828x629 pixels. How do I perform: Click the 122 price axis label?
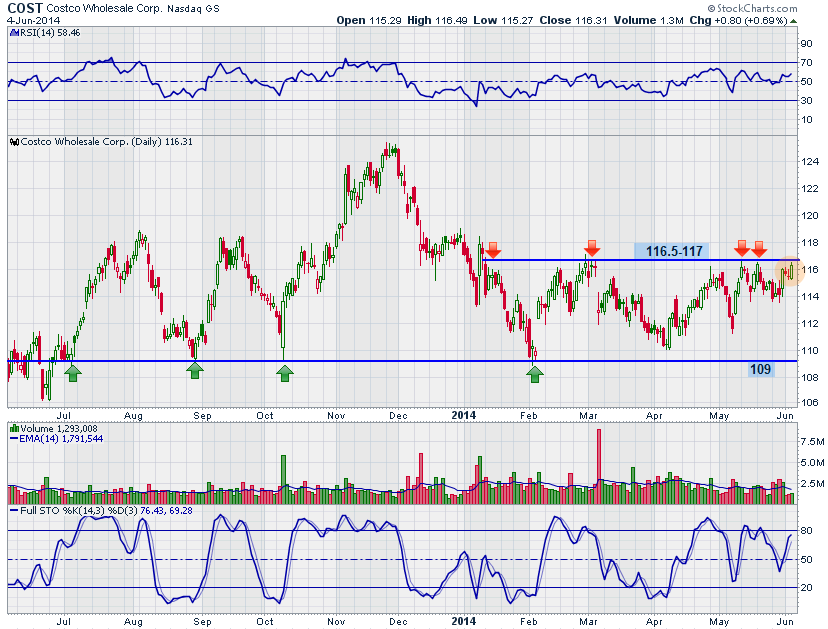(810, 189)
